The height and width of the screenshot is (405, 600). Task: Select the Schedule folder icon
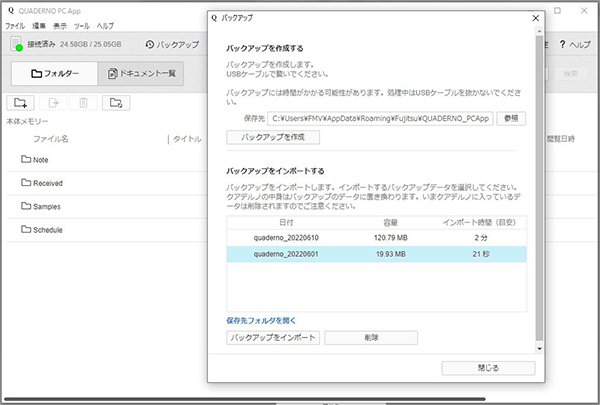[26, 229]
